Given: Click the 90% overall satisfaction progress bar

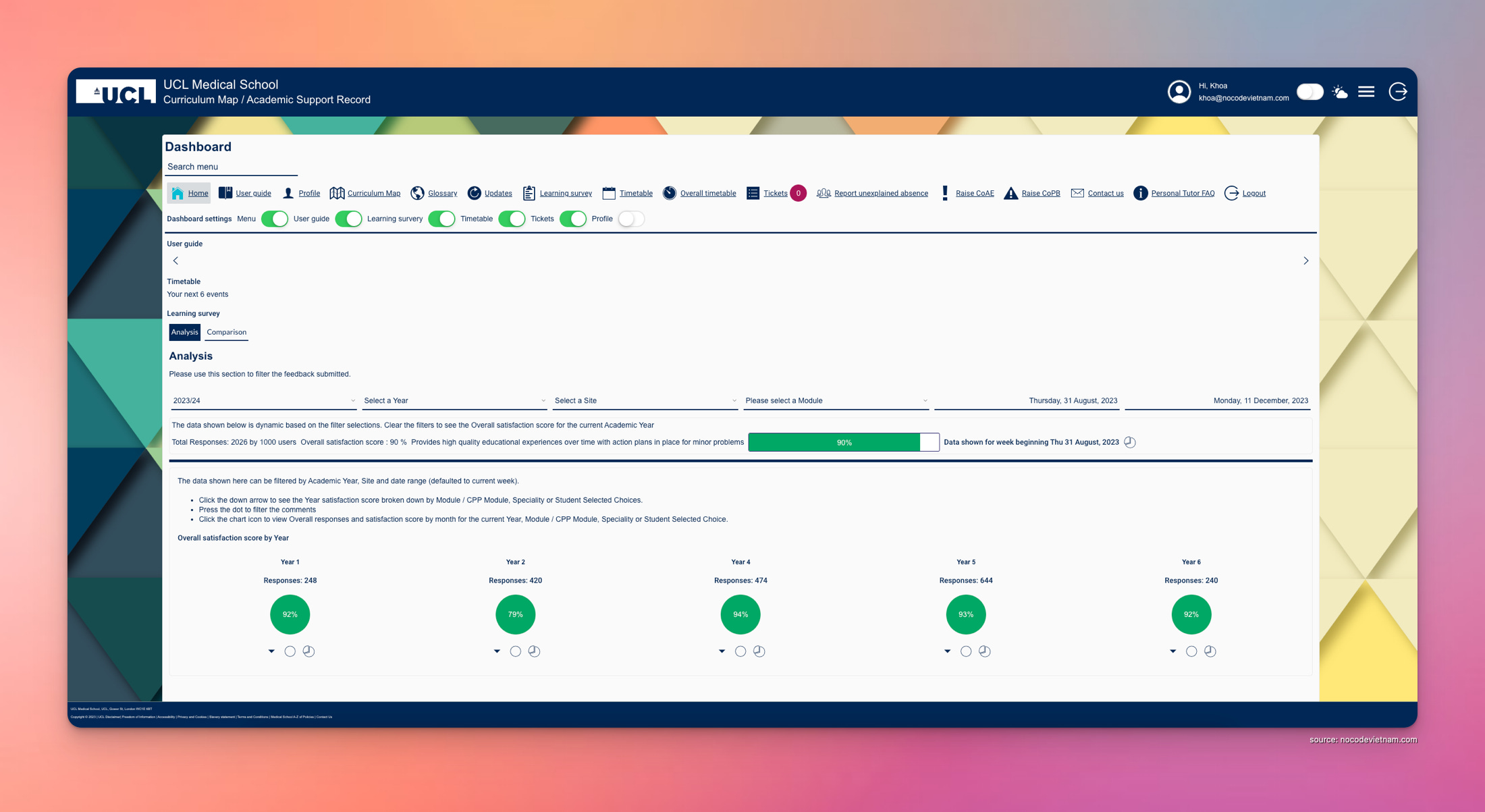Looking at the screenshot, I should click(x=843, y=443).
